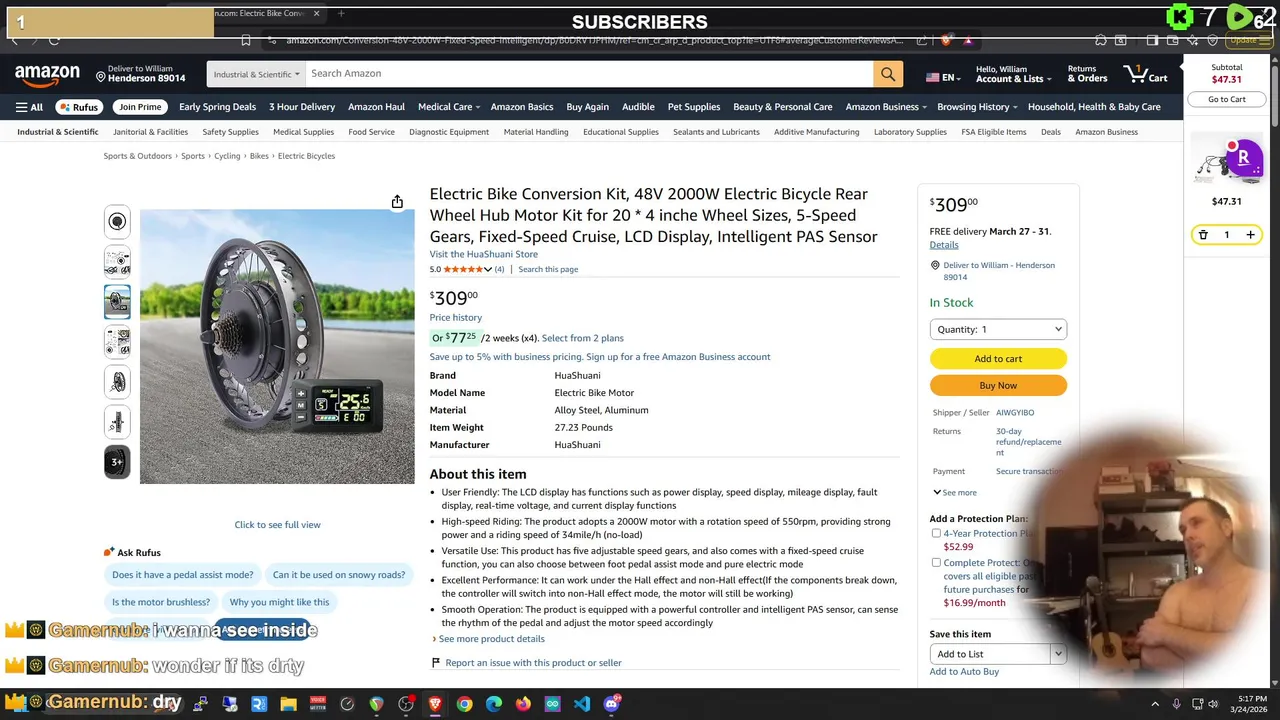Open Account & Lists dropdown
Image resolution: width=1280 pixels, height=720 pixels.
pos(1012,74)
